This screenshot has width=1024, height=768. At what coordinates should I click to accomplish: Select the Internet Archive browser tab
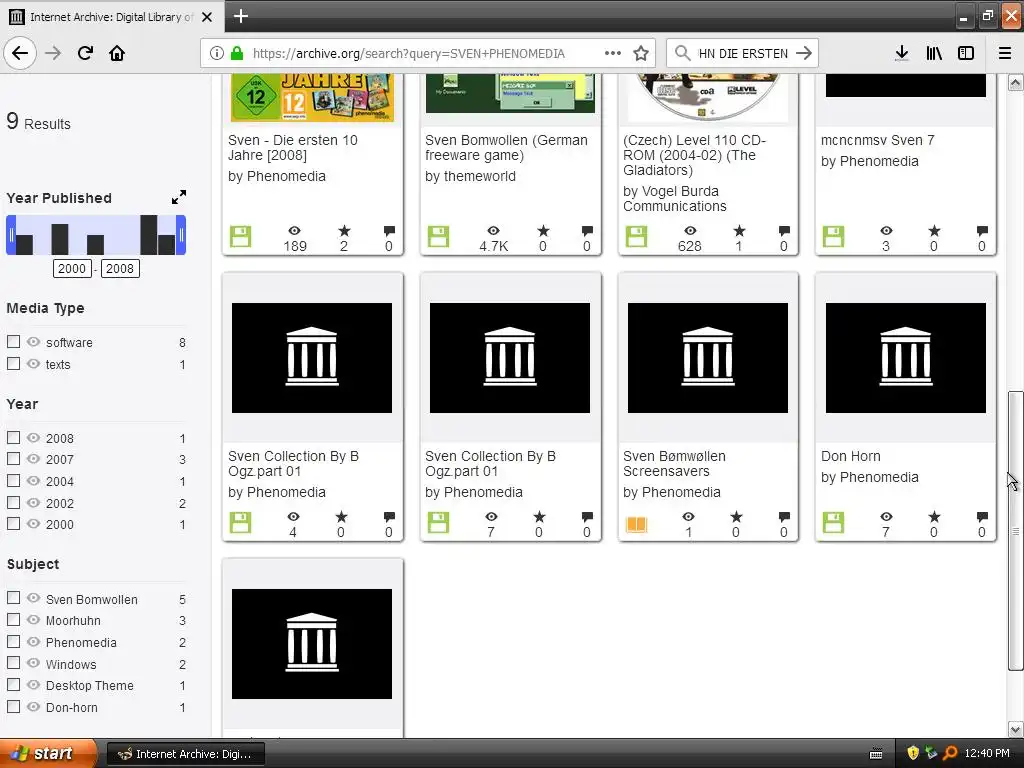point(112,17)
